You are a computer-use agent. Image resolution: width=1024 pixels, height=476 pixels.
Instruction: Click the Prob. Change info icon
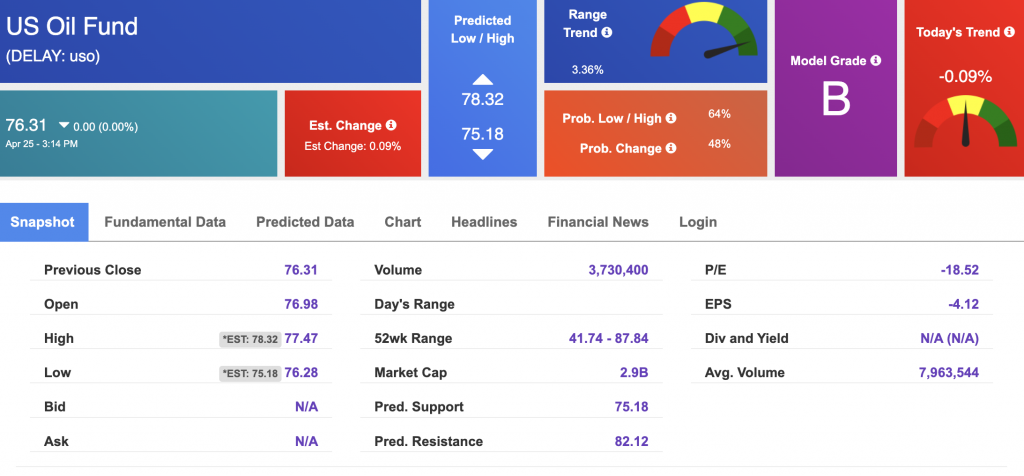tap(671, 148)
